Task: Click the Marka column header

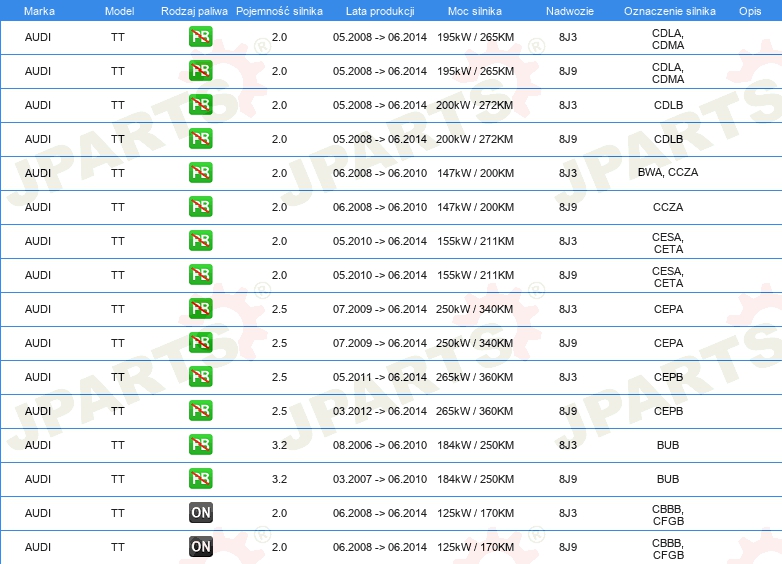Action: 39,11
